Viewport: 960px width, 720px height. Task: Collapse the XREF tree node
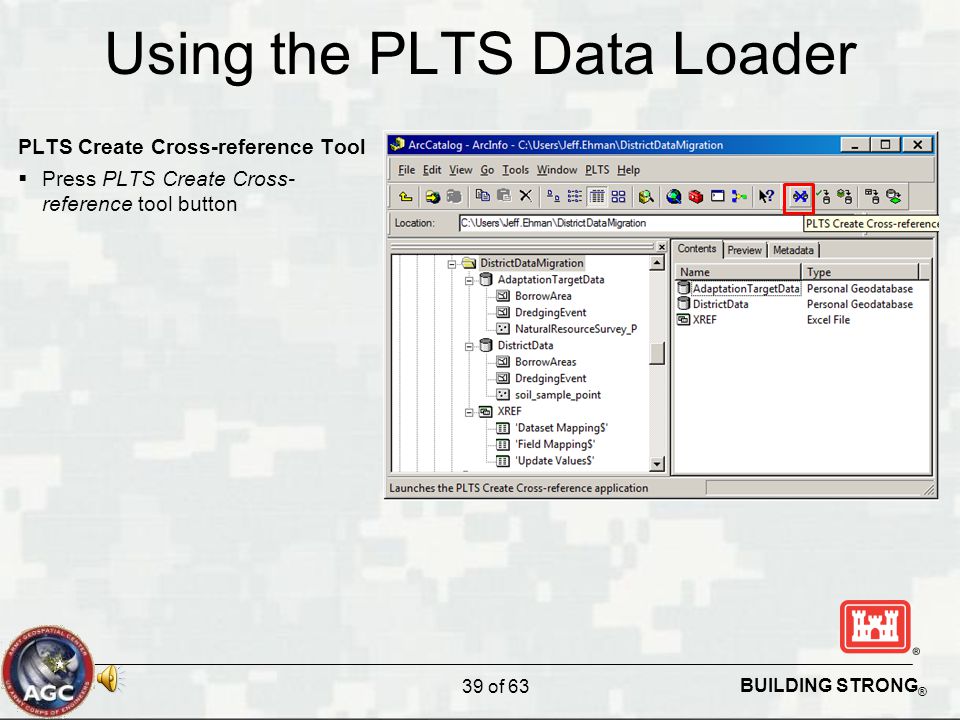coord(469,413)
